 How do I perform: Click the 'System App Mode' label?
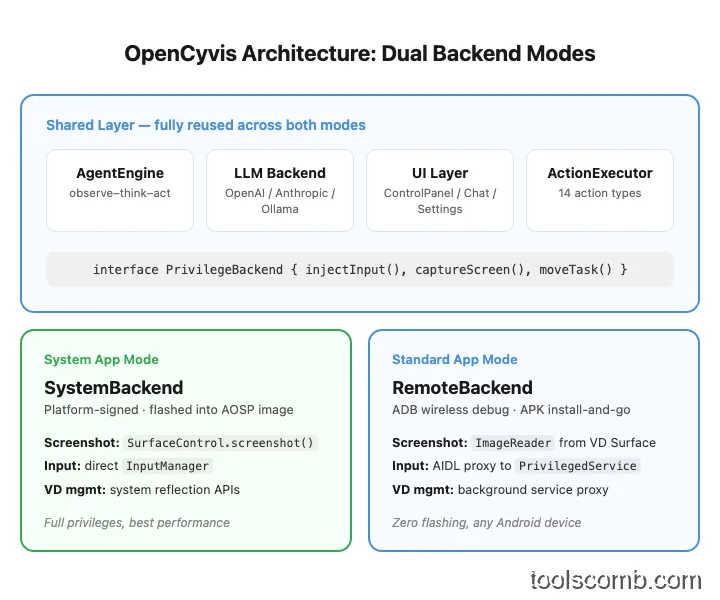click(101, 359)
